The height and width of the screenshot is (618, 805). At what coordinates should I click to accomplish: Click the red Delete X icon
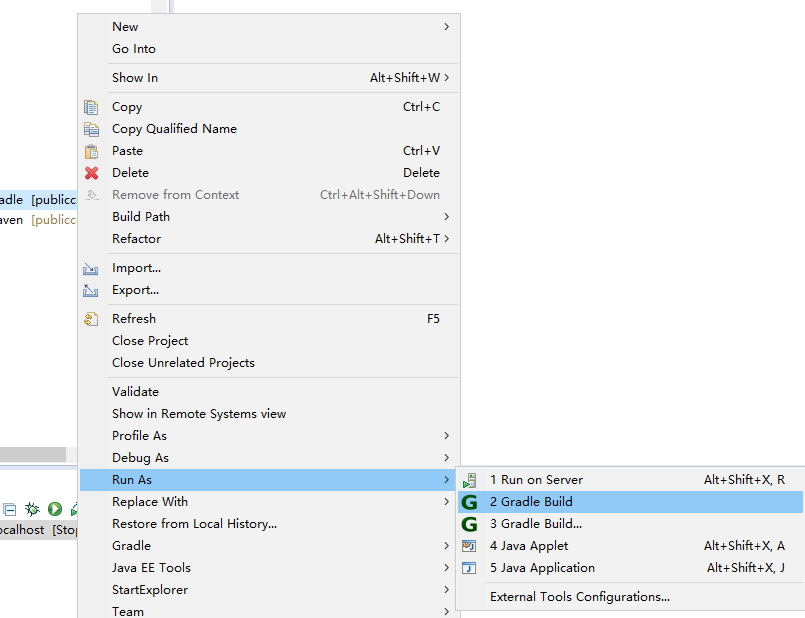[x=91, y=173]
